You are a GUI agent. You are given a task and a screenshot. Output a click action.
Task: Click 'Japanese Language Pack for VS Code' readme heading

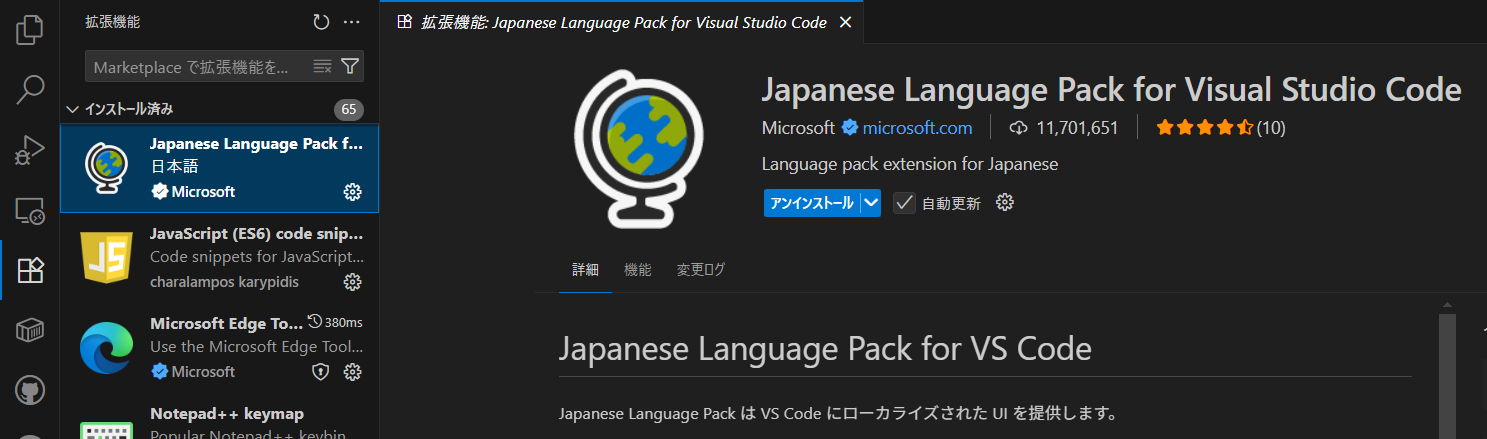[825, 349]
